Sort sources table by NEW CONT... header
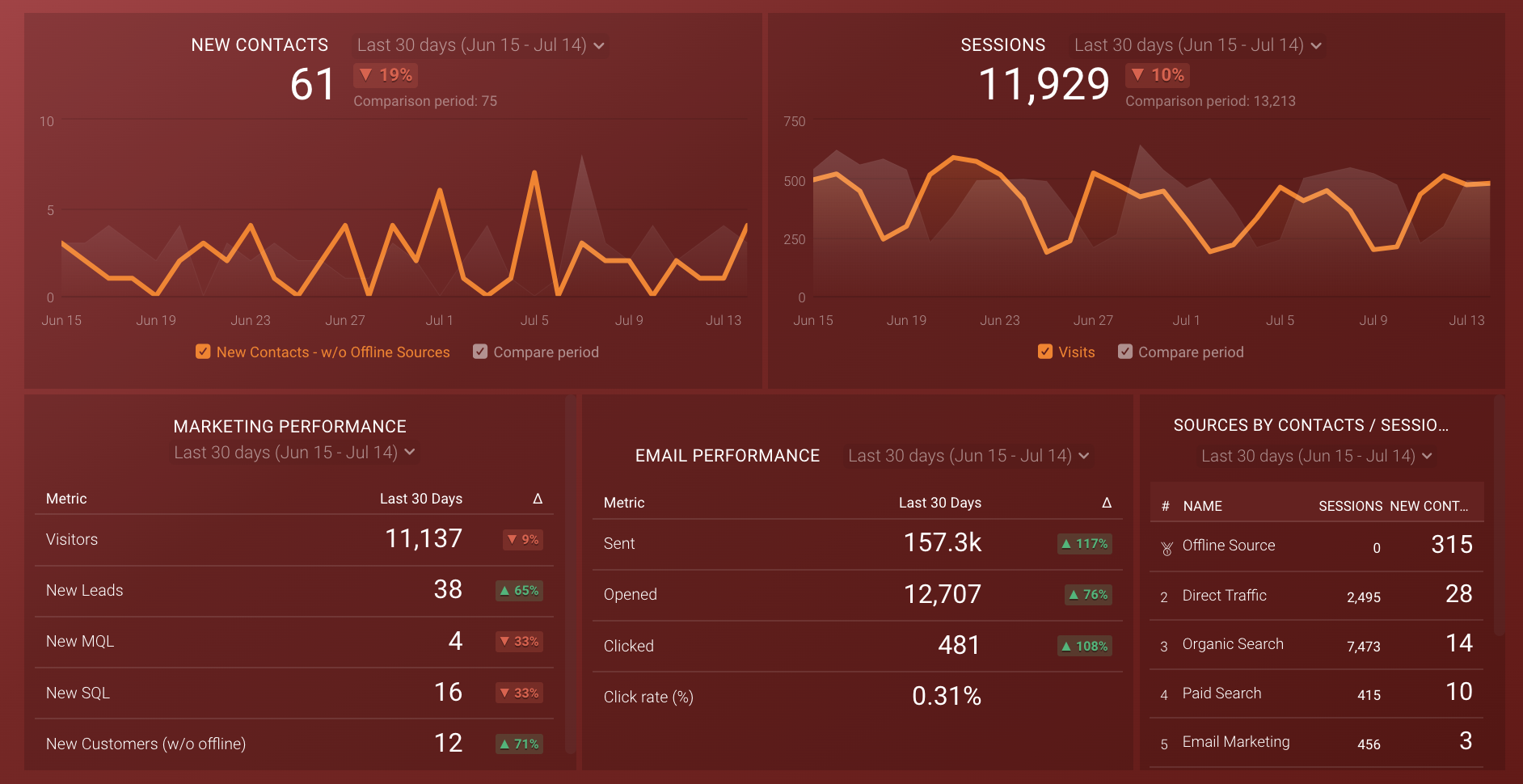Screen dimensions: 1523x784 point(1429,506)
